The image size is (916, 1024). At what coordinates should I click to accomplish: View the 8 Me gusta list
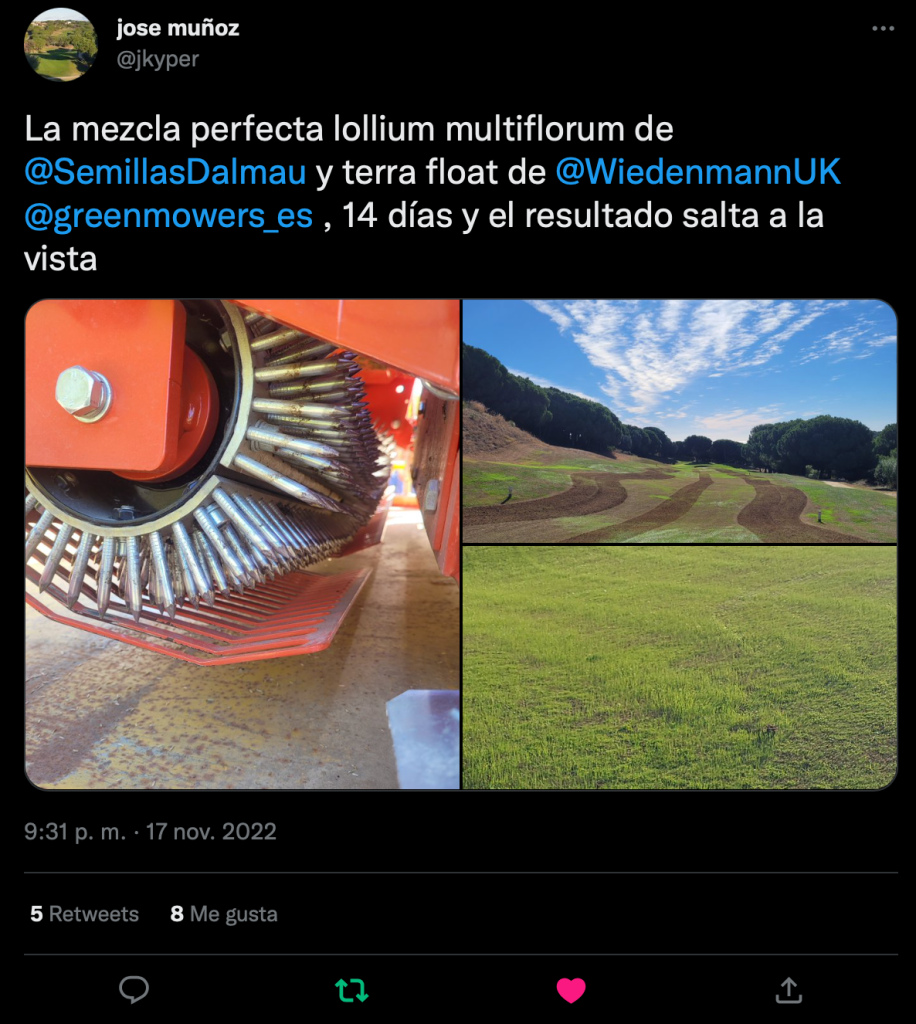point(224,914)
